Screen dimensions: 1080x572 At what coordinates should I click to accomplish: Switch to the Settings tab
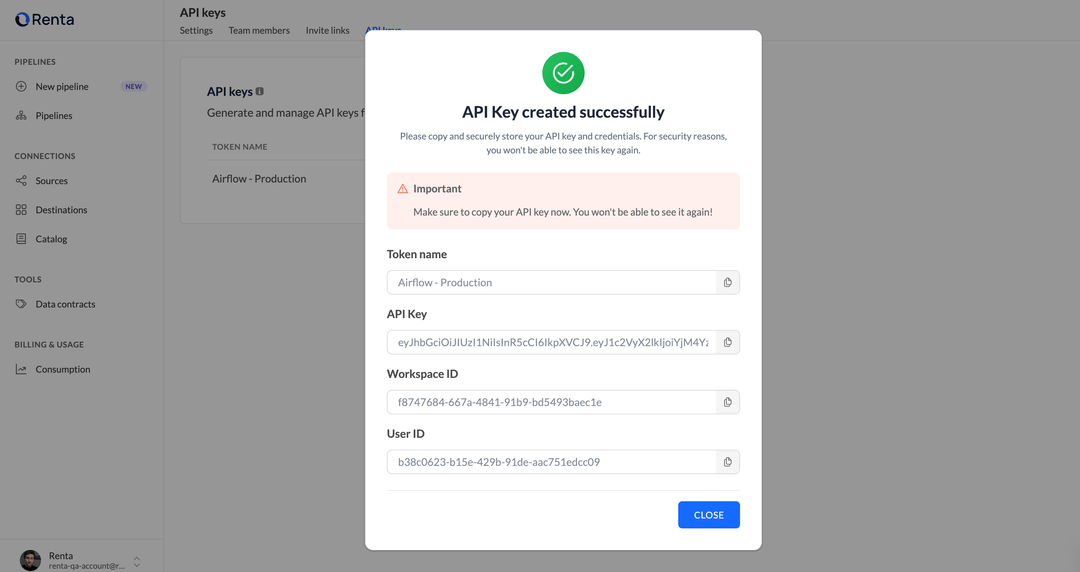pos(196,30)
